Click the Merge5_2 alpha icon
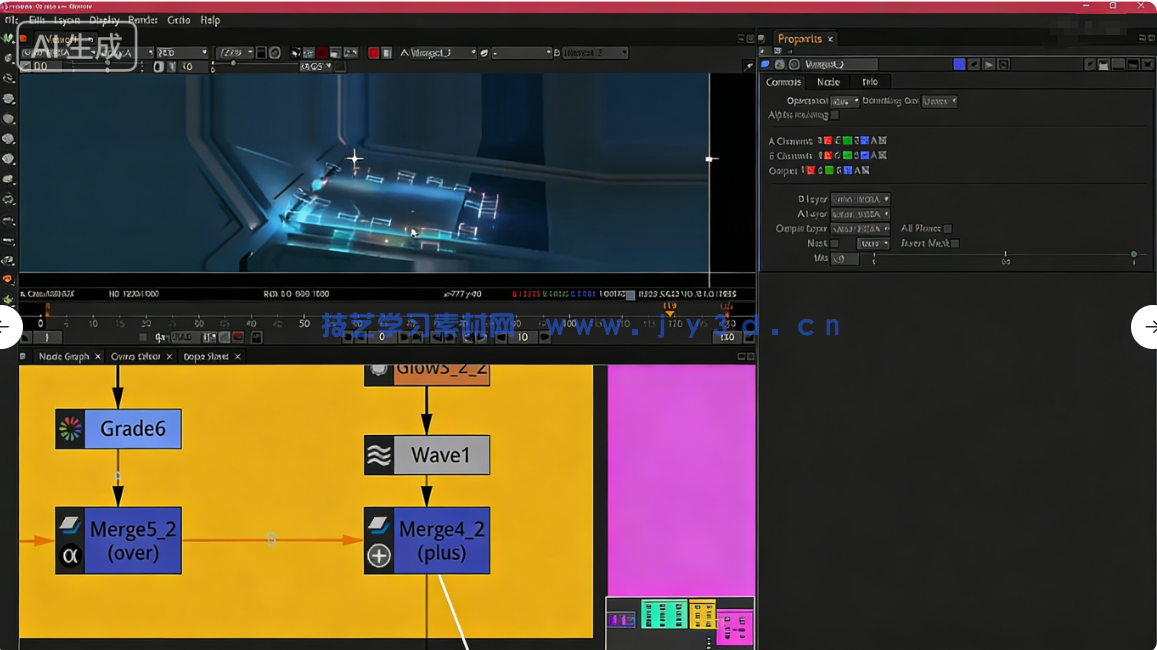The height and width of the screenshot is (650, 1157). (x=70, y=556)
